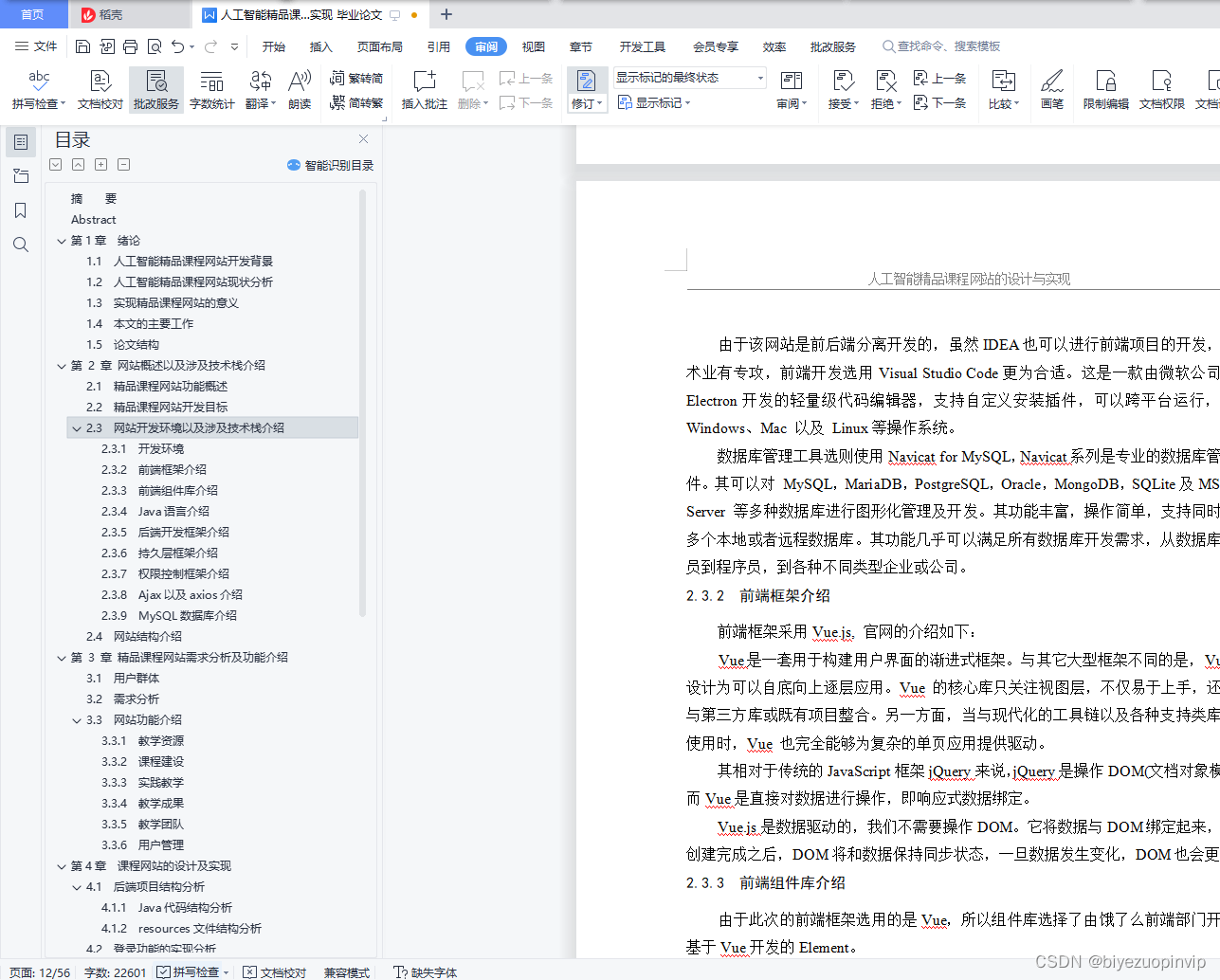This screenshot has height=980, width=1220.
Task: Reject change with 拒绝
Action: pos(885,89)
